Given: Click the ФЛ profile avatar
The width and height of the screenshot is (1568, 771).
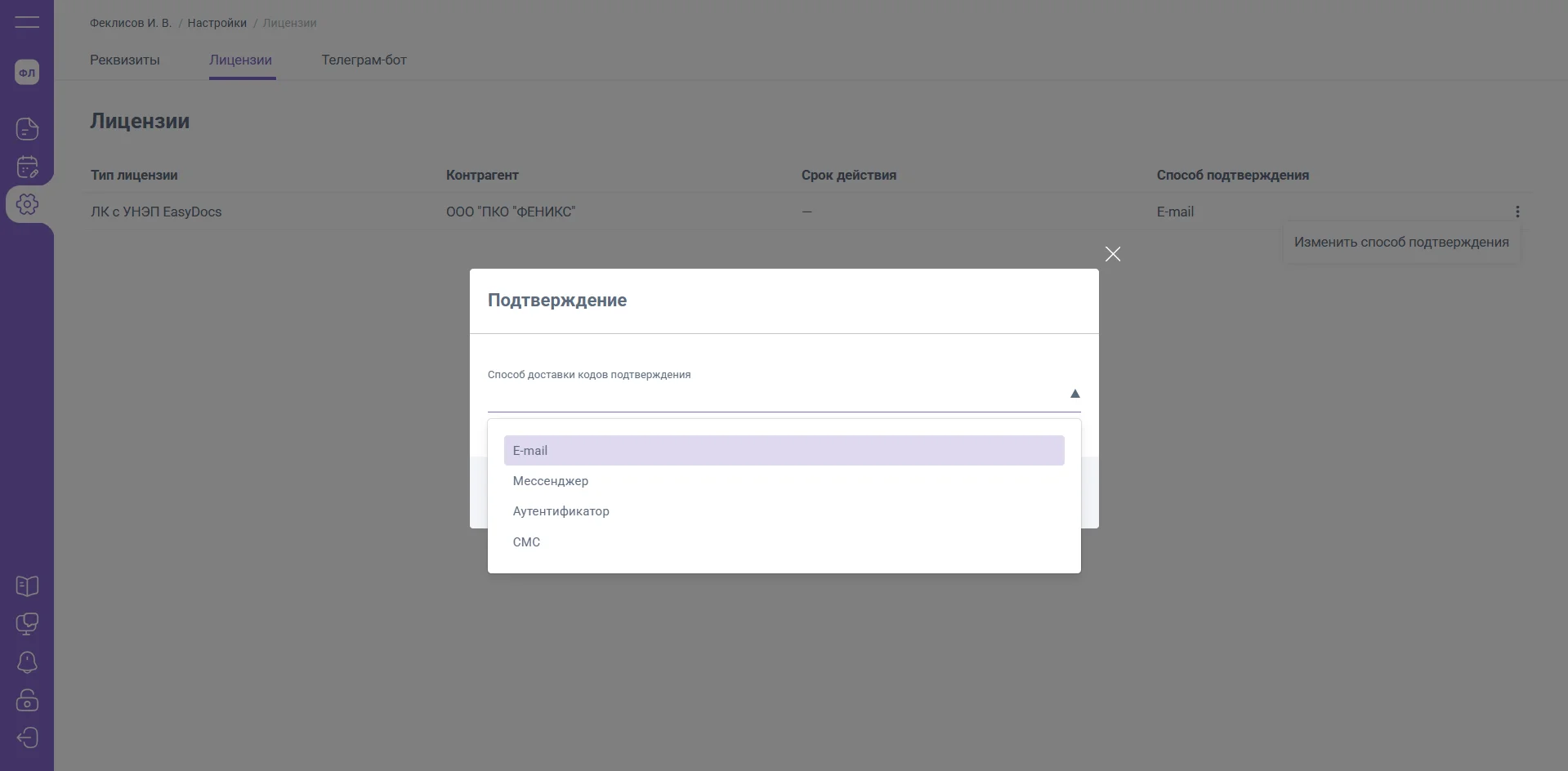Looking at the screenshot, I should click(27, 73).
